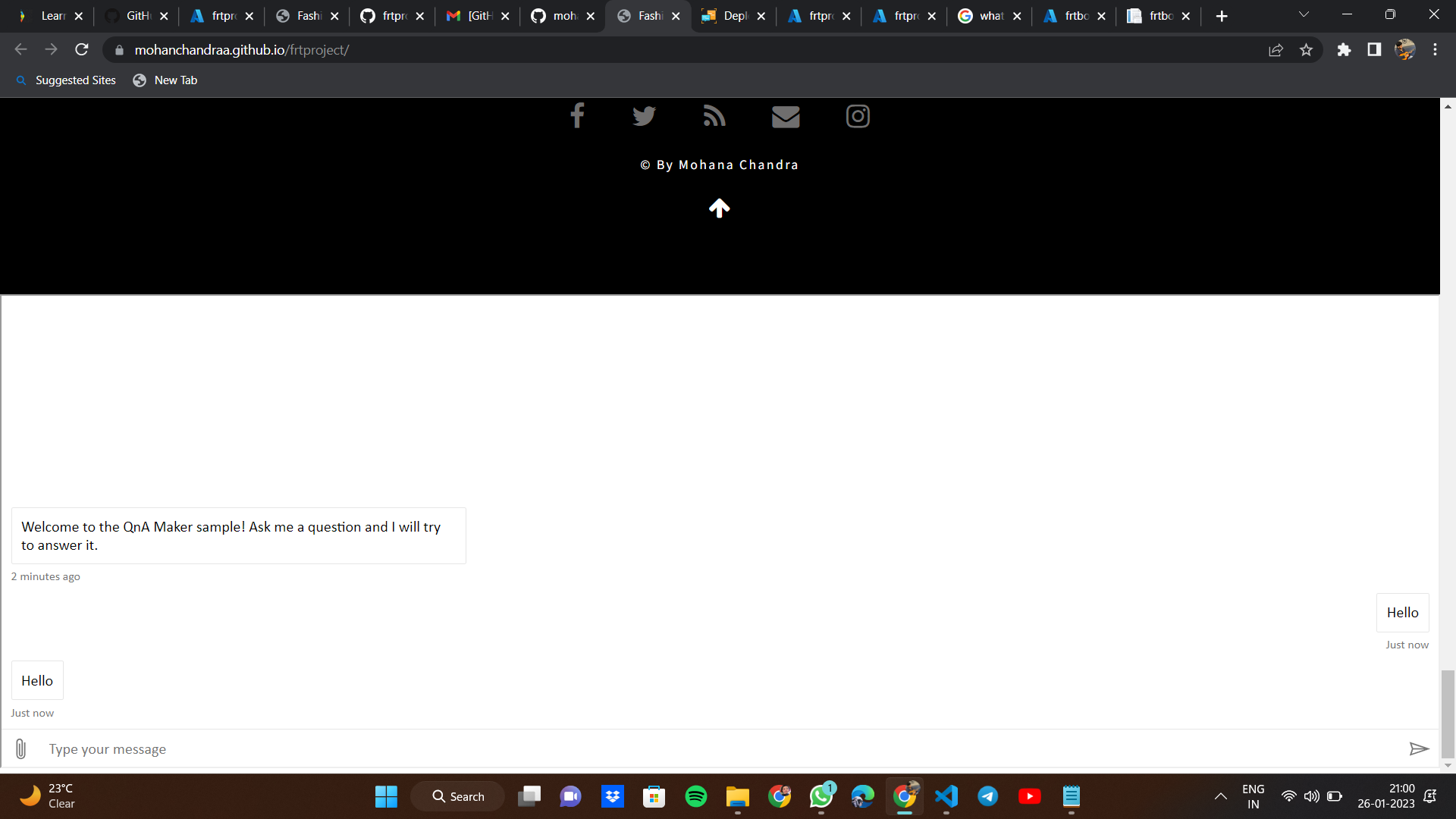Viewport: 1456px width, 819px height.
Task: Click the back-to-top arrow icon
Action: 719,208
